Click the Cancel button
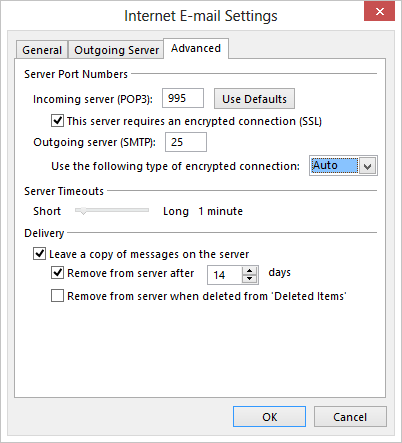This screenshot has height=443, width=402. click(350, 417)
